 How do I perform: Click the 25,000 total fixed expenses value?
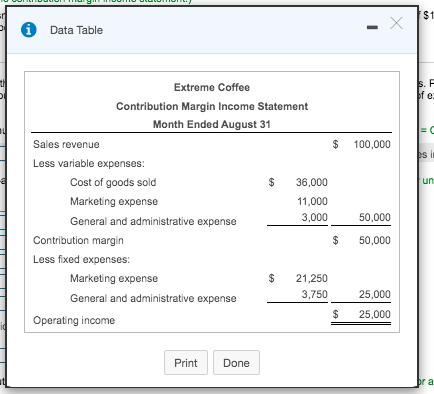click(x=375, y=294)
